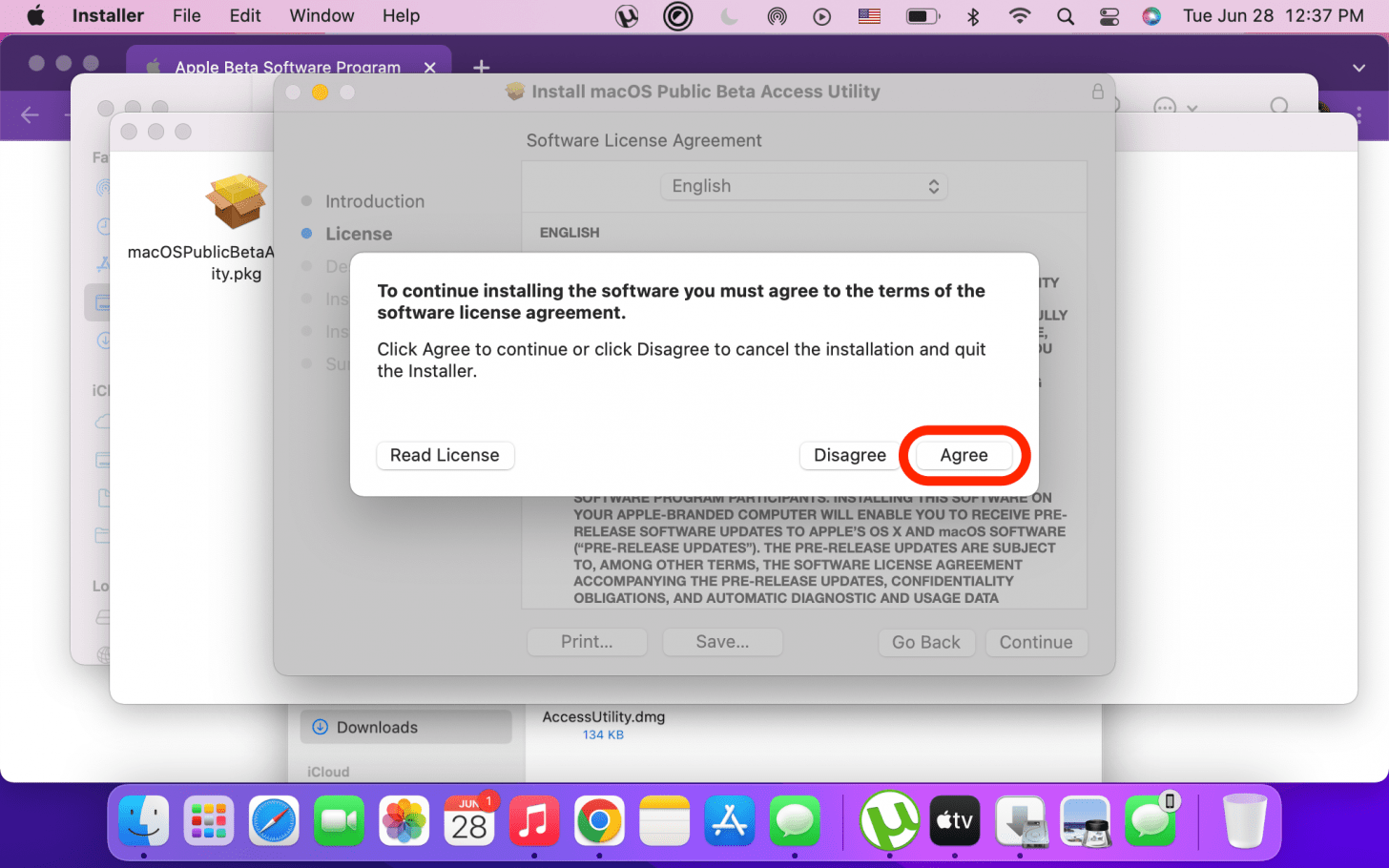
Task: Open the Read License button
Action: (445, 455)
